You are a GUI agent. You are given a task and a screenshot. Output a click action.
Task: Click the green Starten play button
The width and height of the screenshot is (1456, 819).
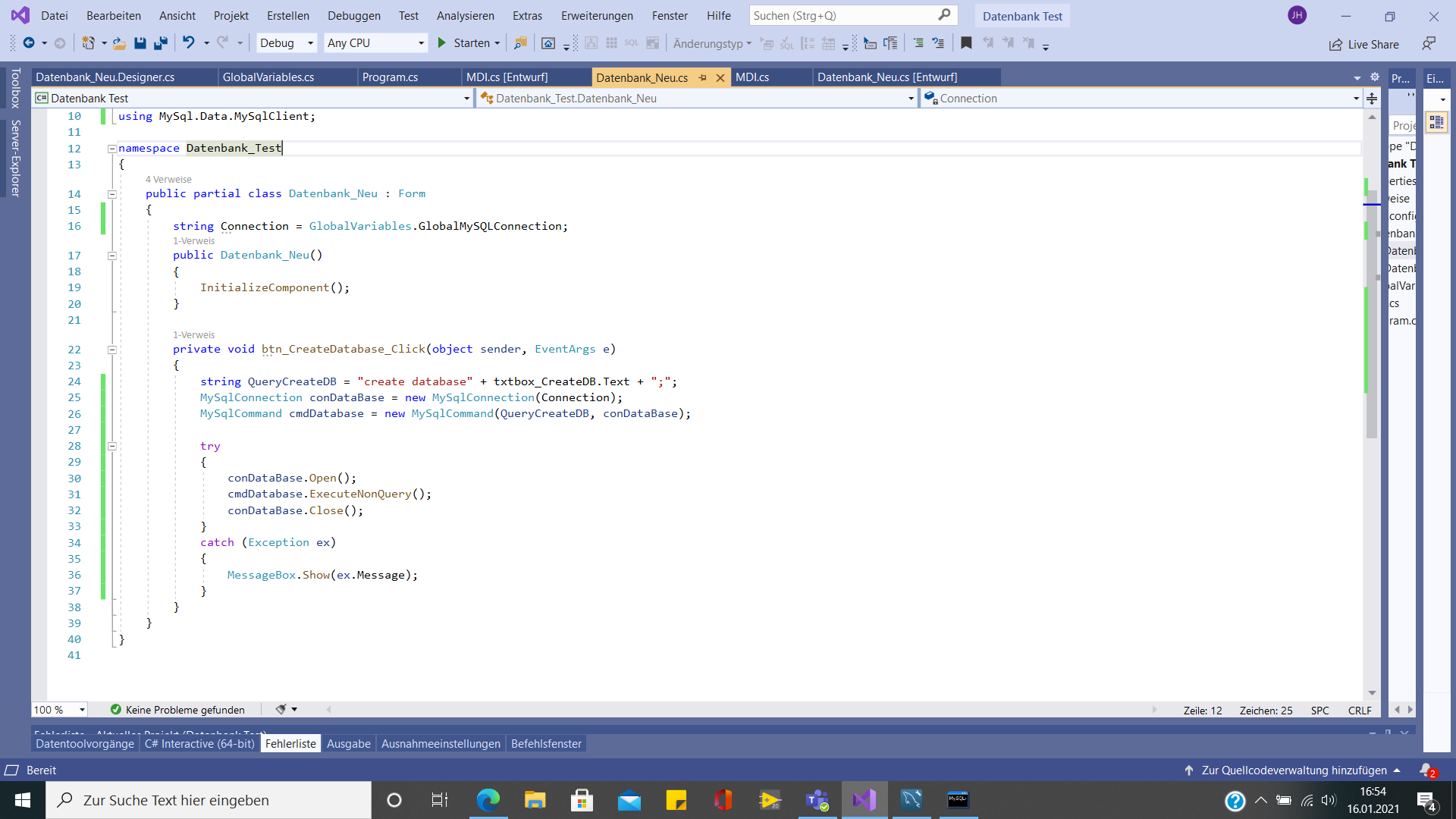click(x=442, y=43)
